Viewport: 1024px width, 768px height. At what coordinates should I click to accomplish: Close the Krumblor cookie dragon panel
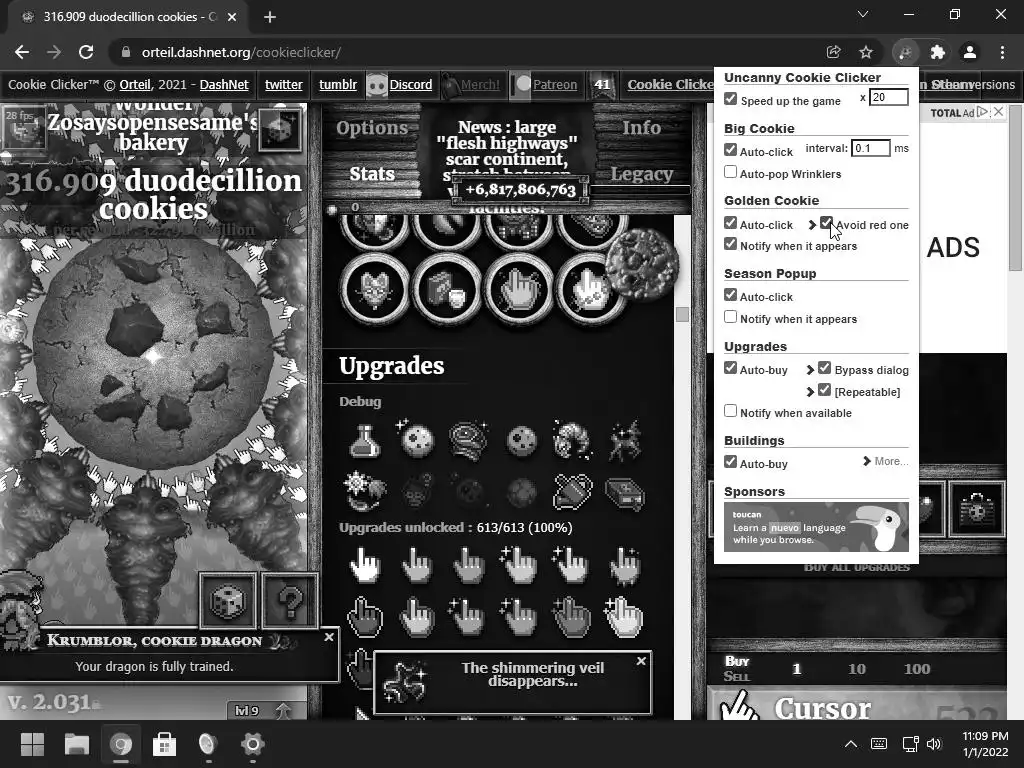[329, 637]
